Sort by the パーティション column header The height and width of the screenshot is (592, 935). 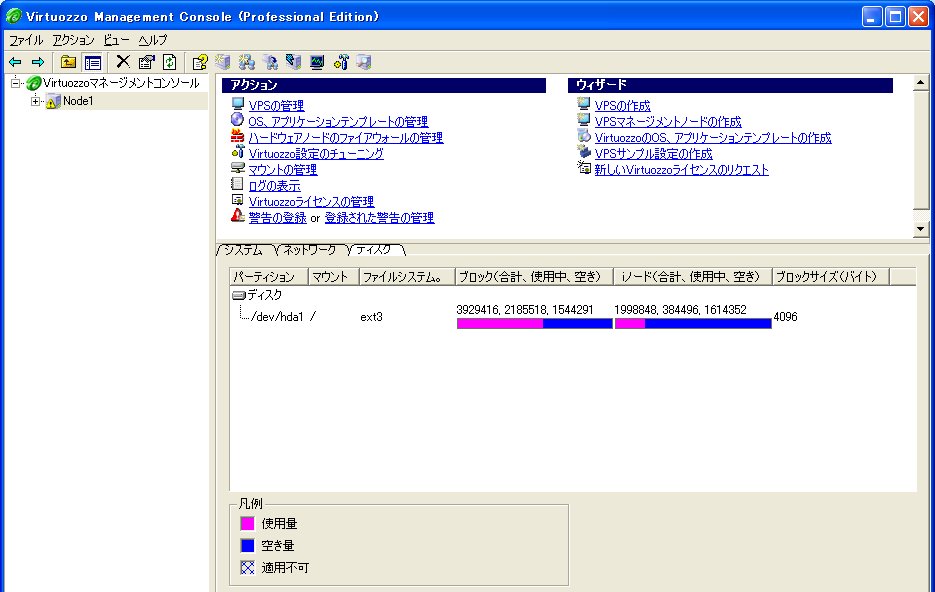tap(269, 277)
